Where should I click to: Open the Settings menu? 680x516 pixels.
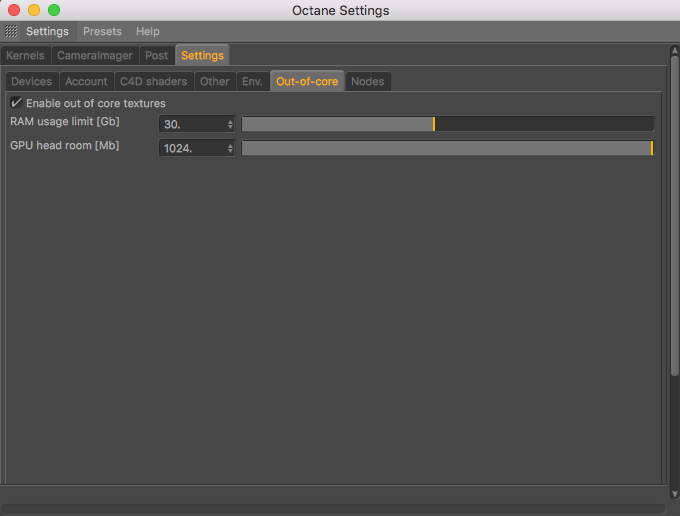tap(47, 31)
